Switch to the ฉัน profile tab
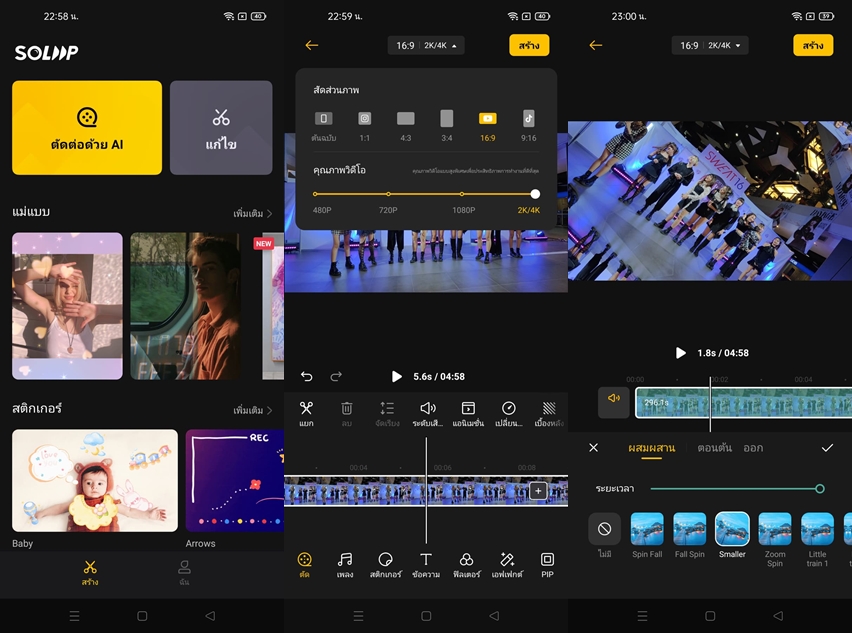The height and width of the screenshot is (633, 852). point(184,571)
